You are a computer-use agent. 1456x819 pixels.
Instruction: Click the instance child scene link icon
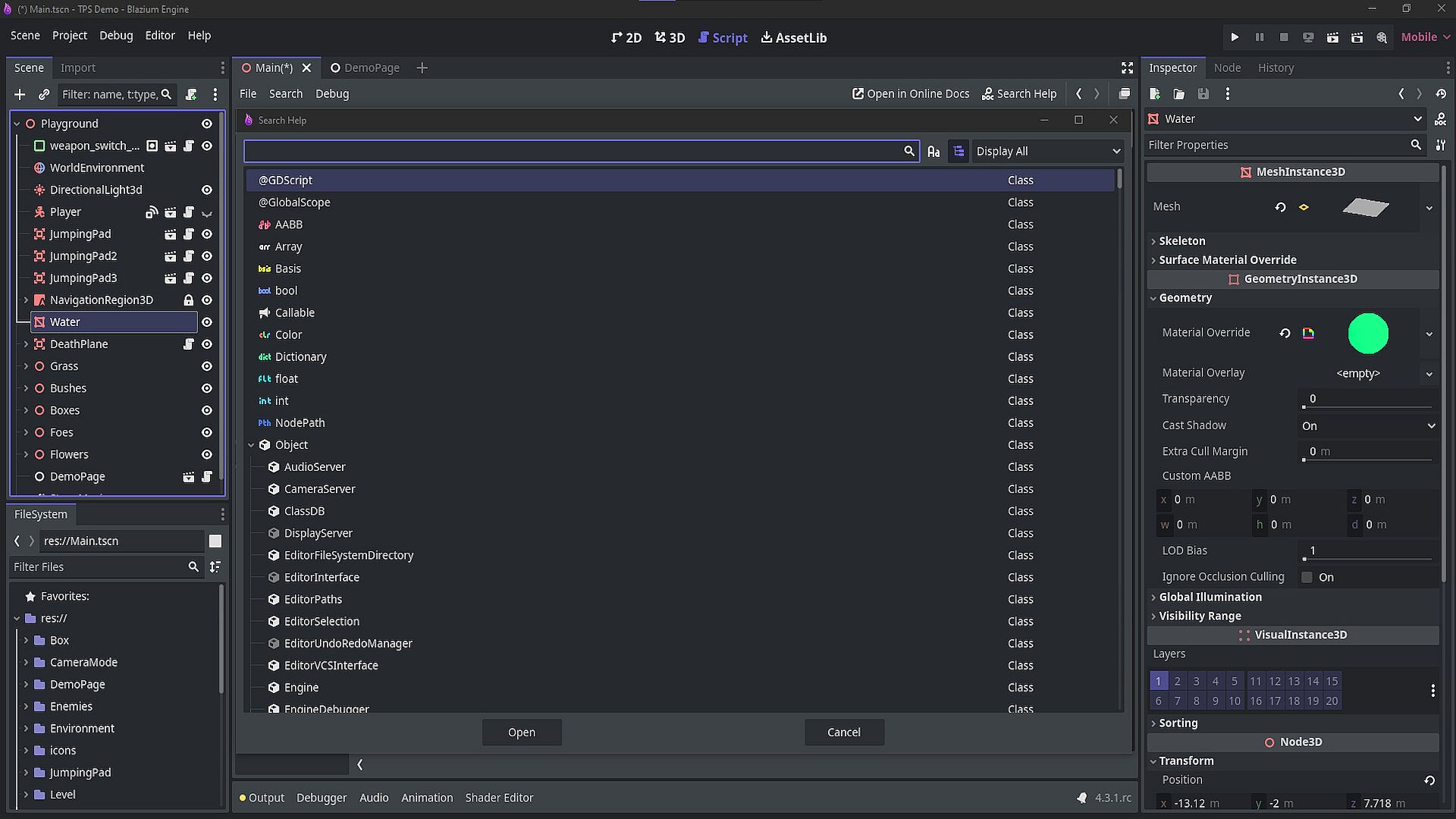44,94
